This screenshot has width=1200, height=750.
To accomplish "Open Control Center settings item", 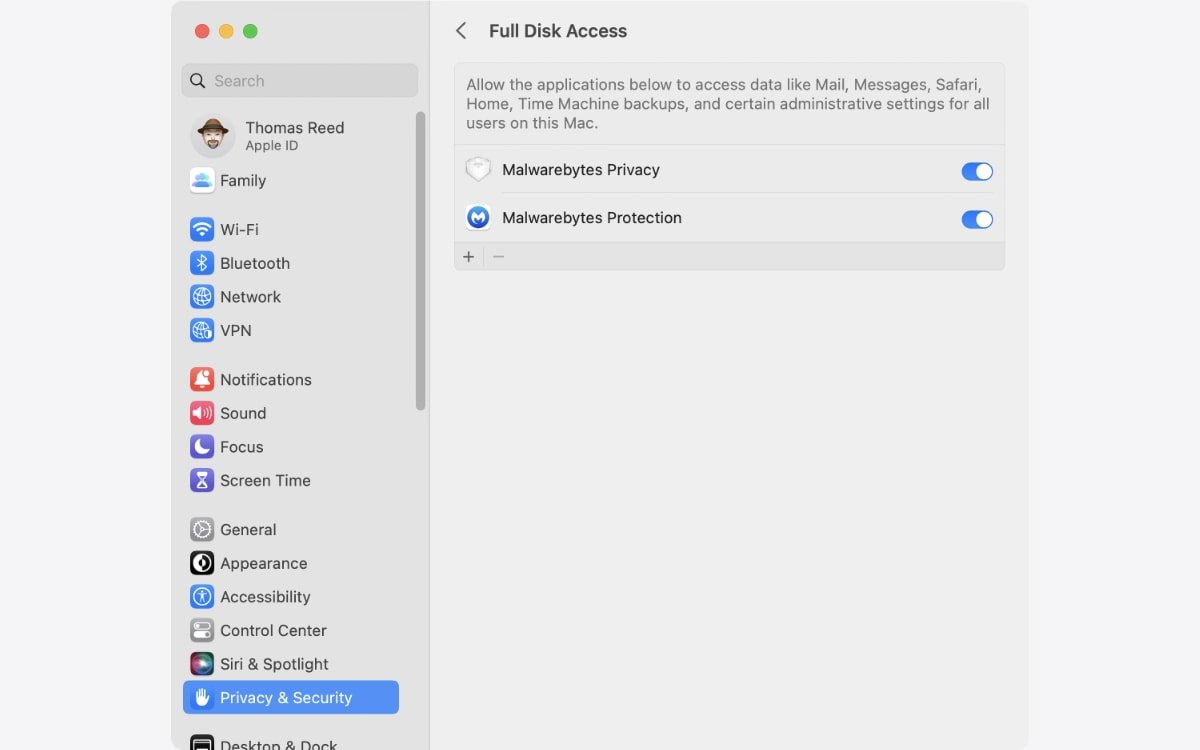I will (x=273, y=631).
